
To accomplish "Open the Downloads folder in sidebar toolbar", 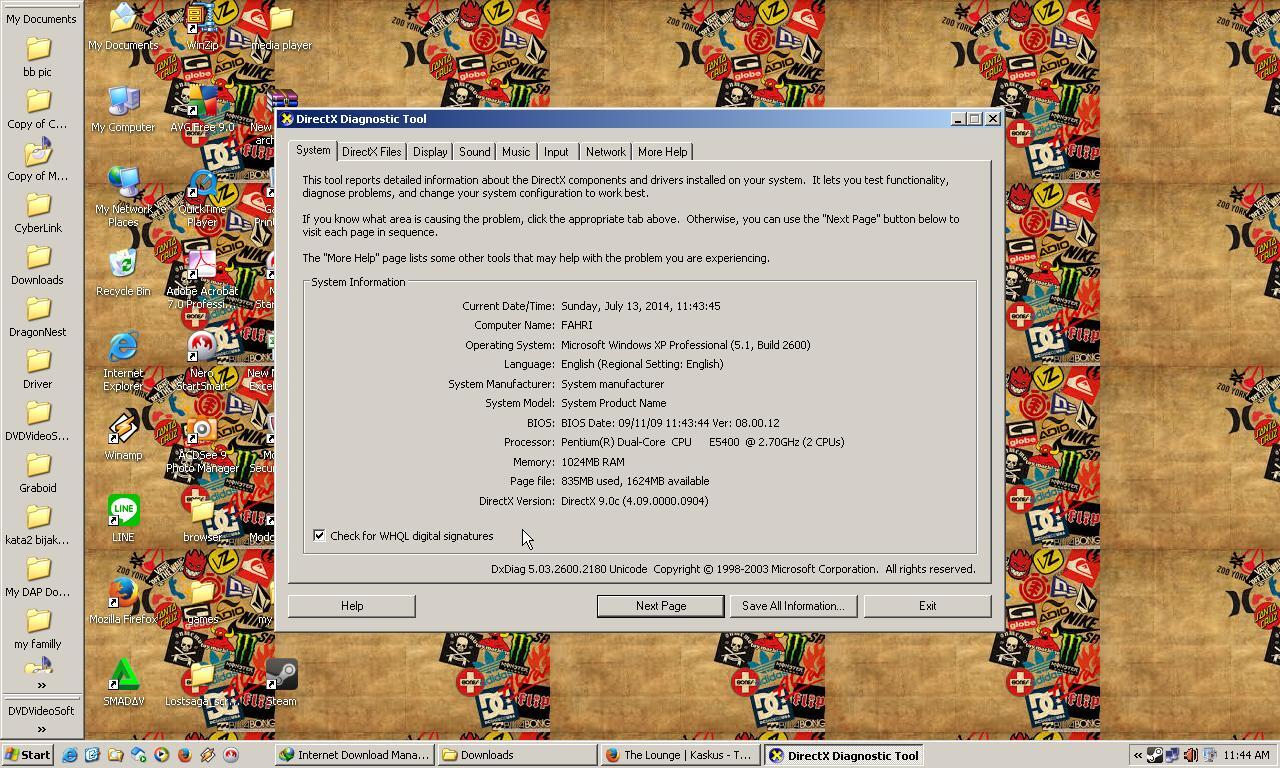I will point(38,264).
